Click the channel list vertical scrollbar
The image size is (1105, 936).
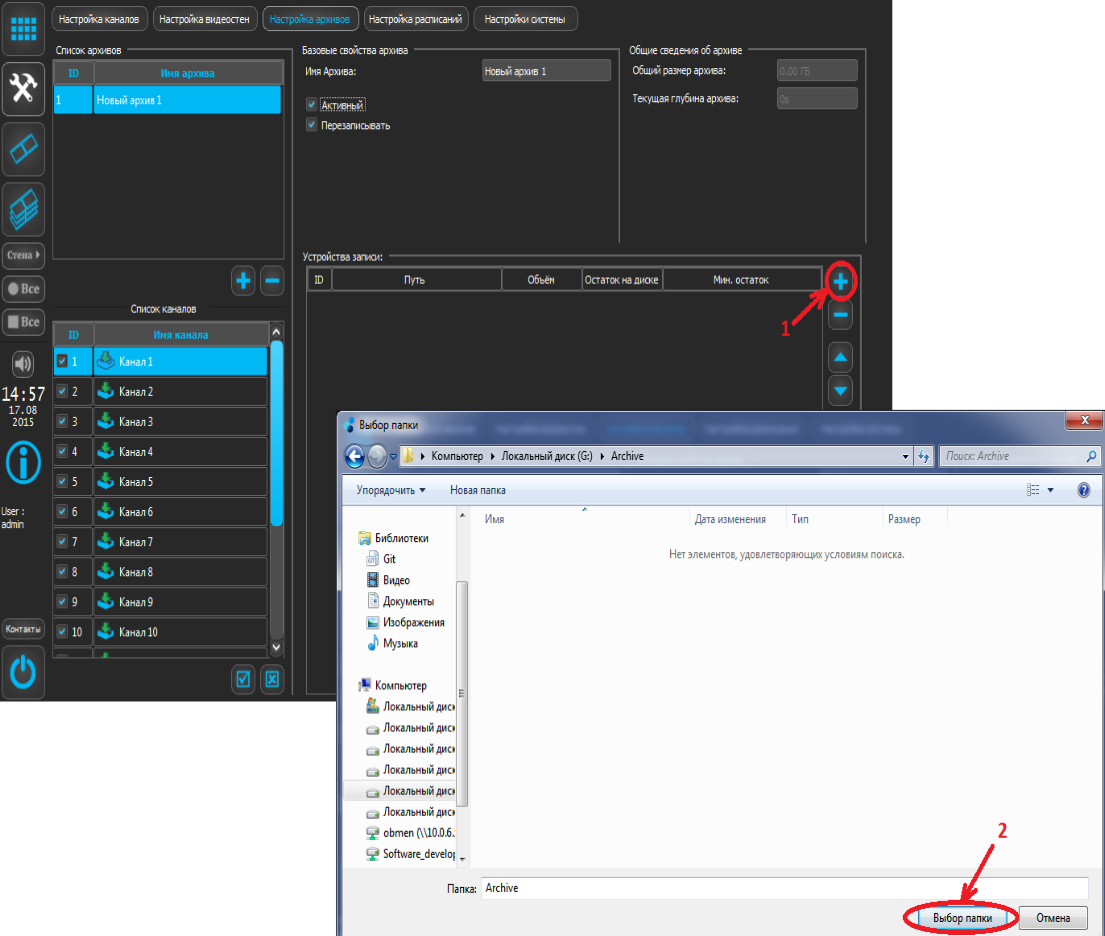click(277, 430)
